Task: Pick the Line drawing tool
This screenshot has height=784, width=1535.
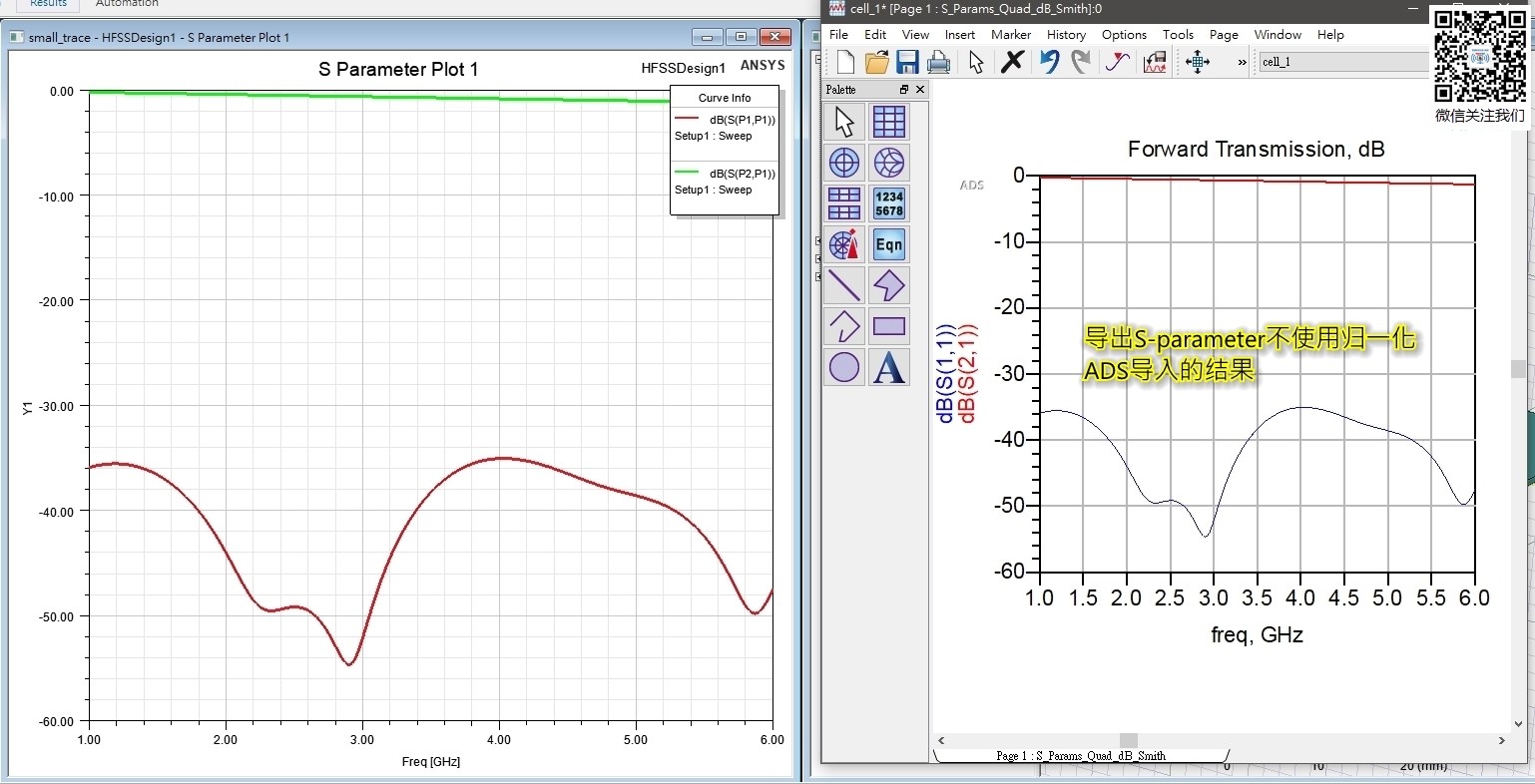Action: pos(844,285)
